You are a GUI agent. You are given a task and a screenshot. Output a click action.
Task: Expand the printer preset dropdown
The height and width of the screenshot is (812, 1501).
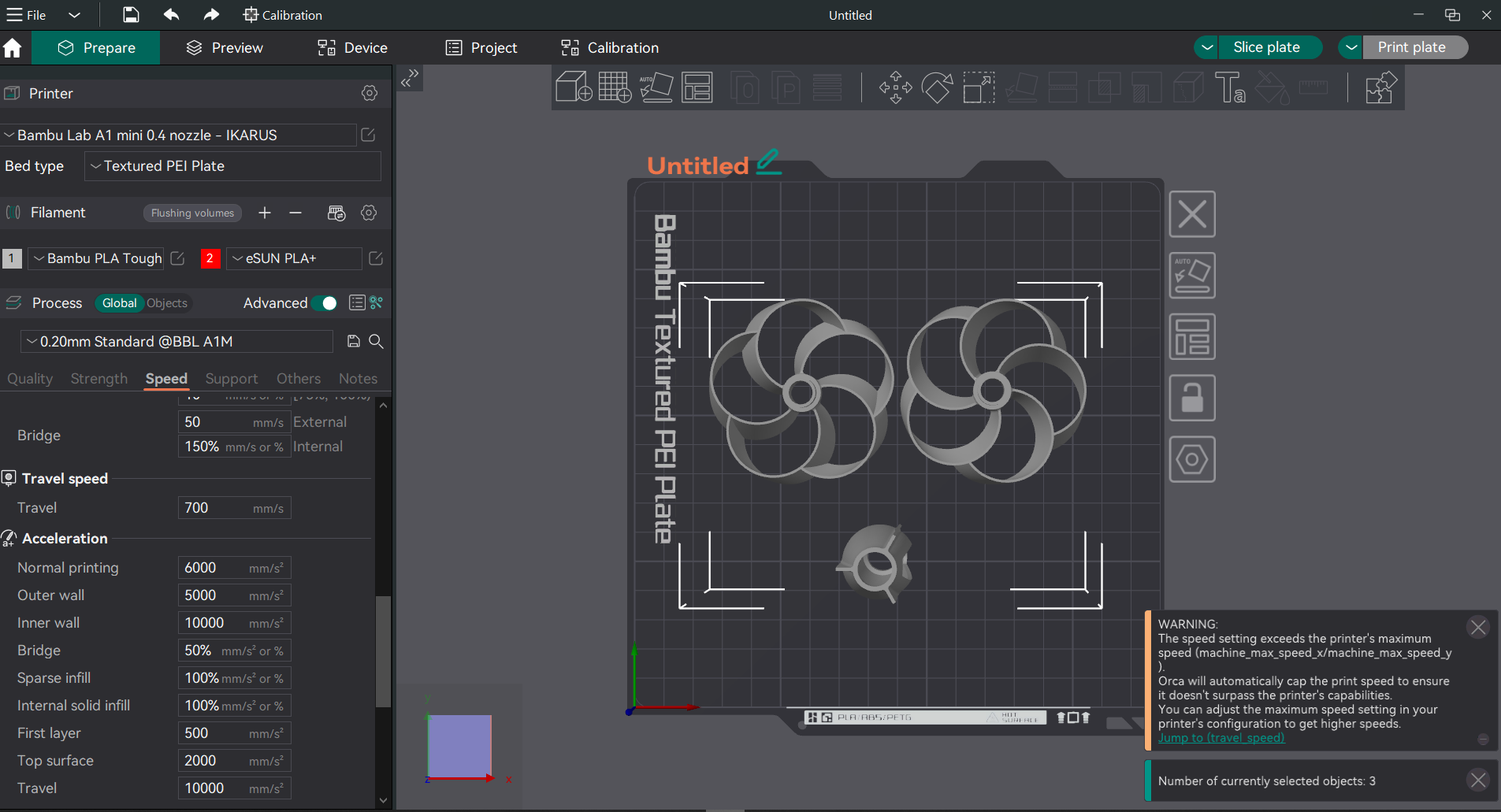[179, 135]
